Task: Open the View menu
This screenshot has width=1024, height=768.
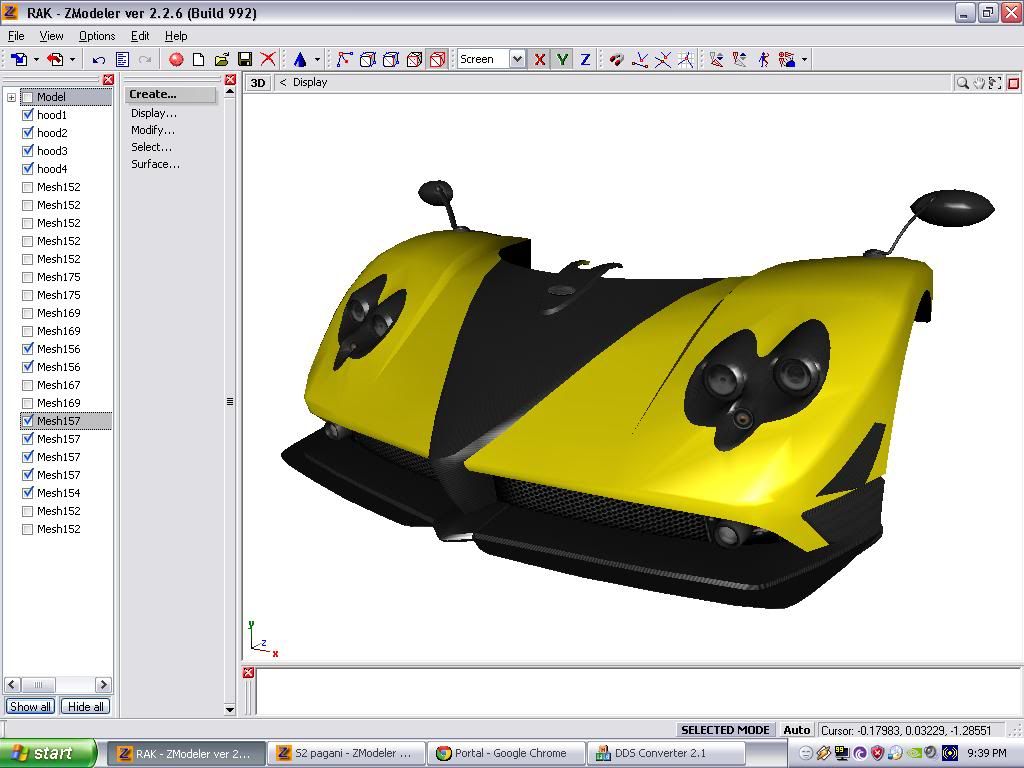Action: click(x=51, y=36)
